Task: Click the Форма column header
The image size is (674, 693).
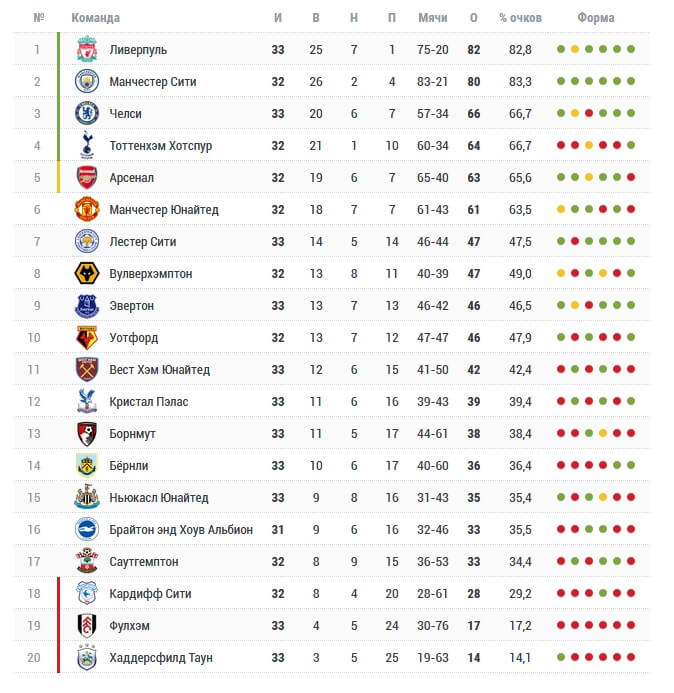Action: pyautogui.click(x=596, y=18)
